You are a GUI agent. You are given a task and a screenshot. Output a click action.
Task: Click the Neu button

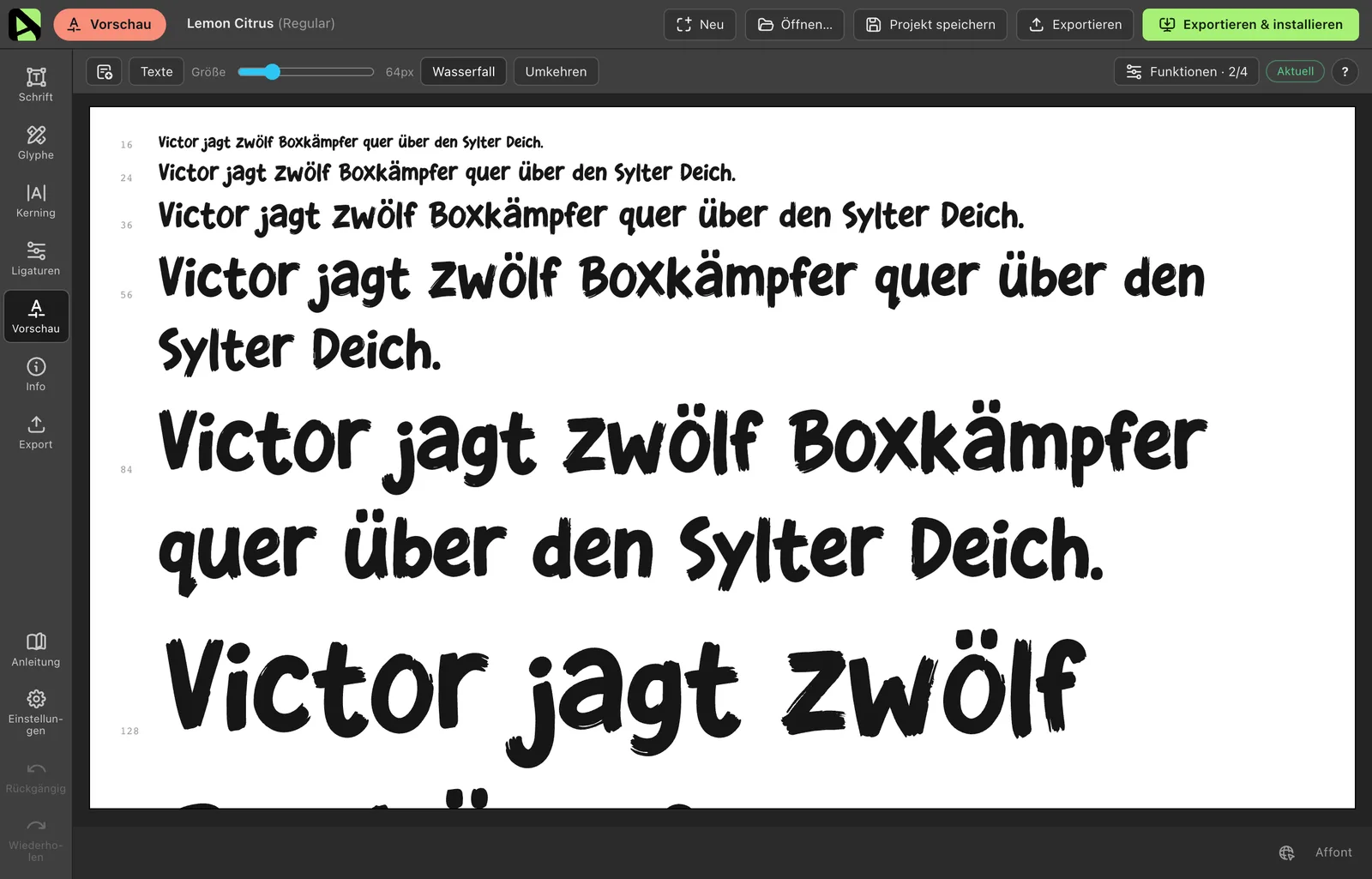tap(700, 24)
